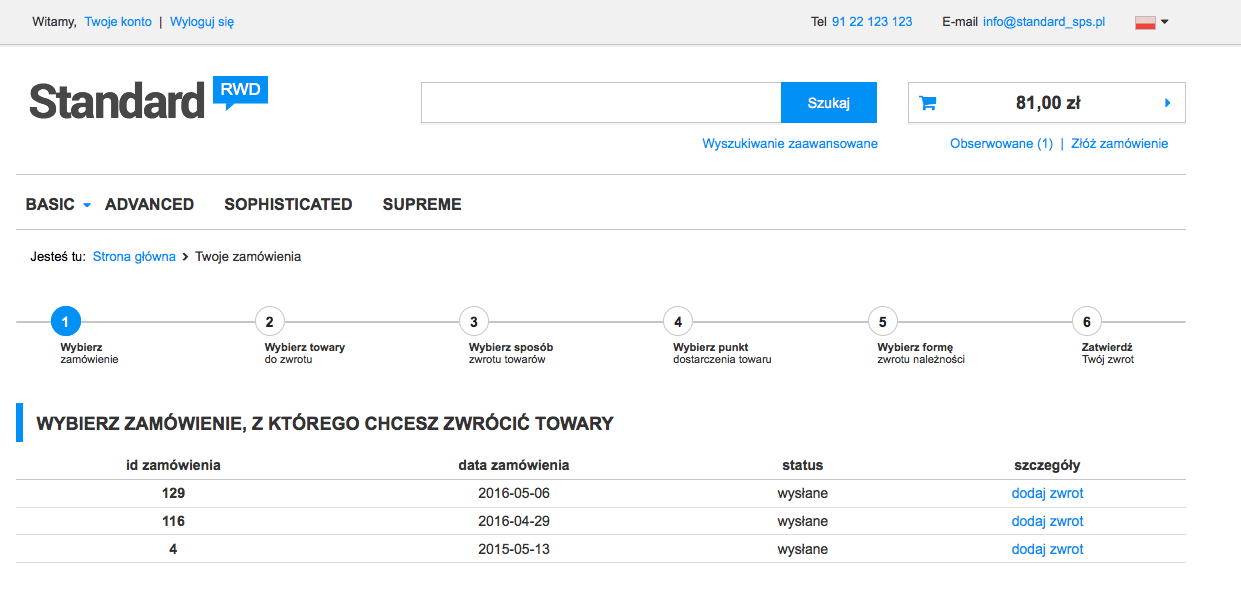Open Wyszukiwanie zaawansowane link
The width and height of the screenshot is (1241, 591).
tap(789, 143)
